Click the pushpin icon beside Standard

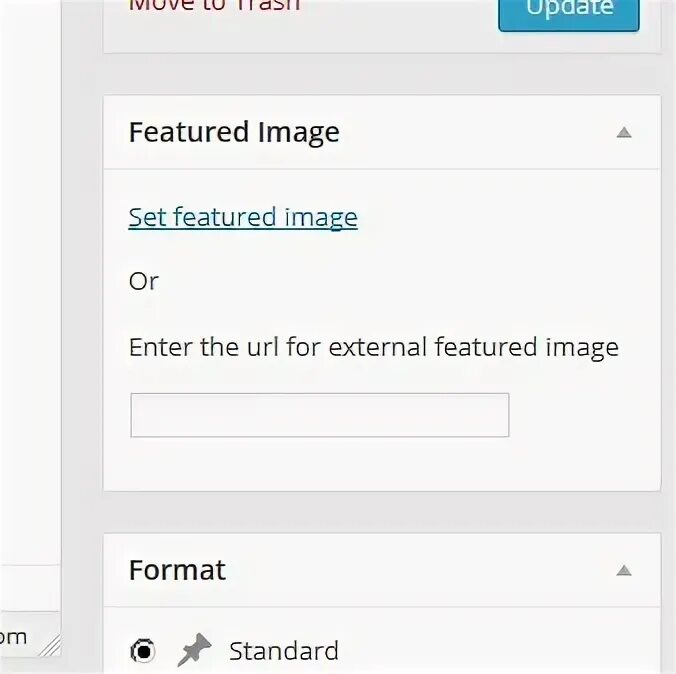(x=194, y=649)
